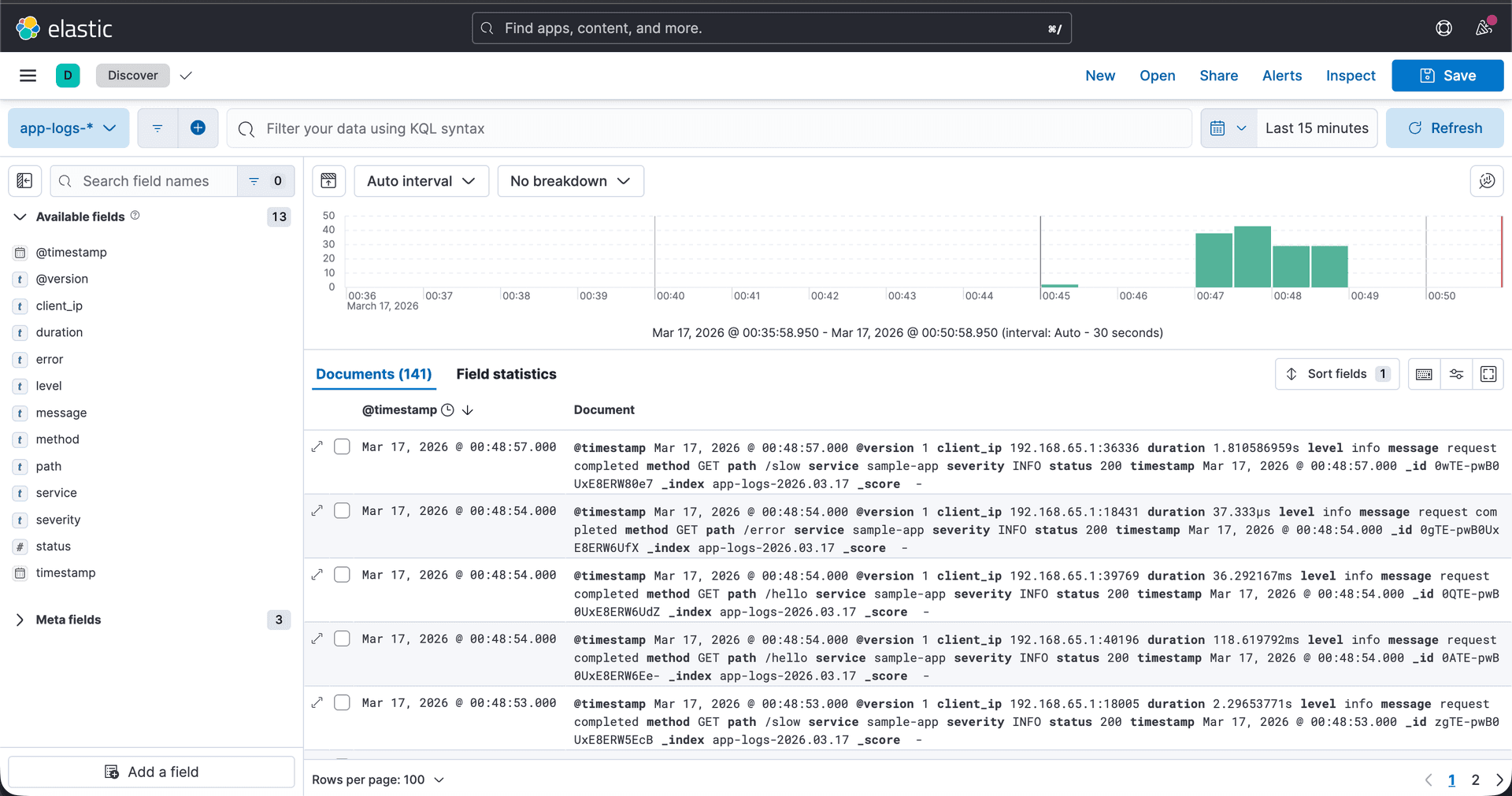The image size is (1512, 796).
Task: Go to results page 2
Action: [x=1475, y=780]
